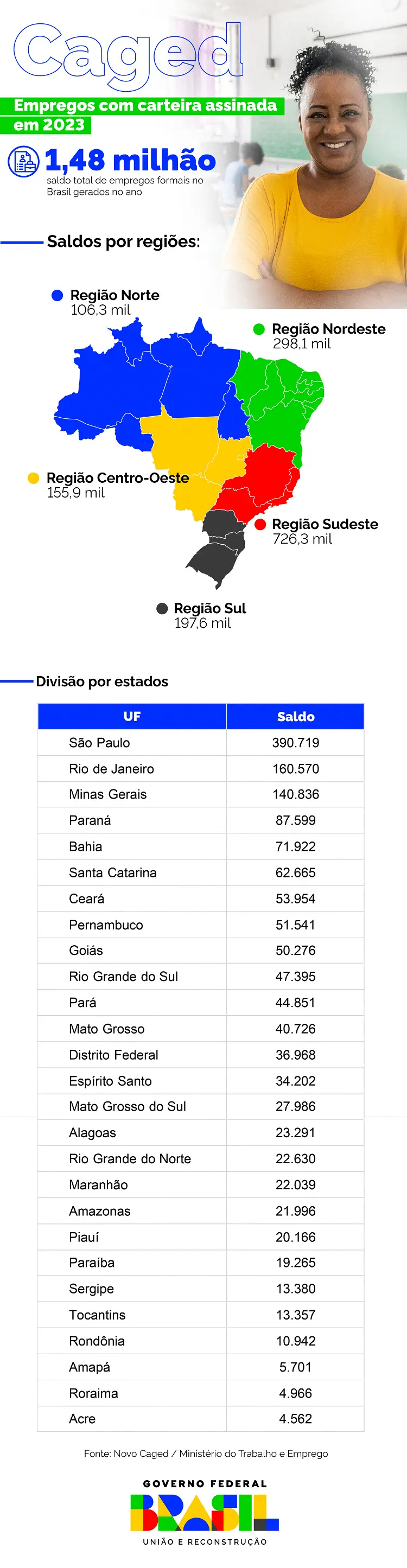Click the Fonte: Novo Caged source text
The width and height of the screenshot is (407, 1568).
pos(206,1454)
